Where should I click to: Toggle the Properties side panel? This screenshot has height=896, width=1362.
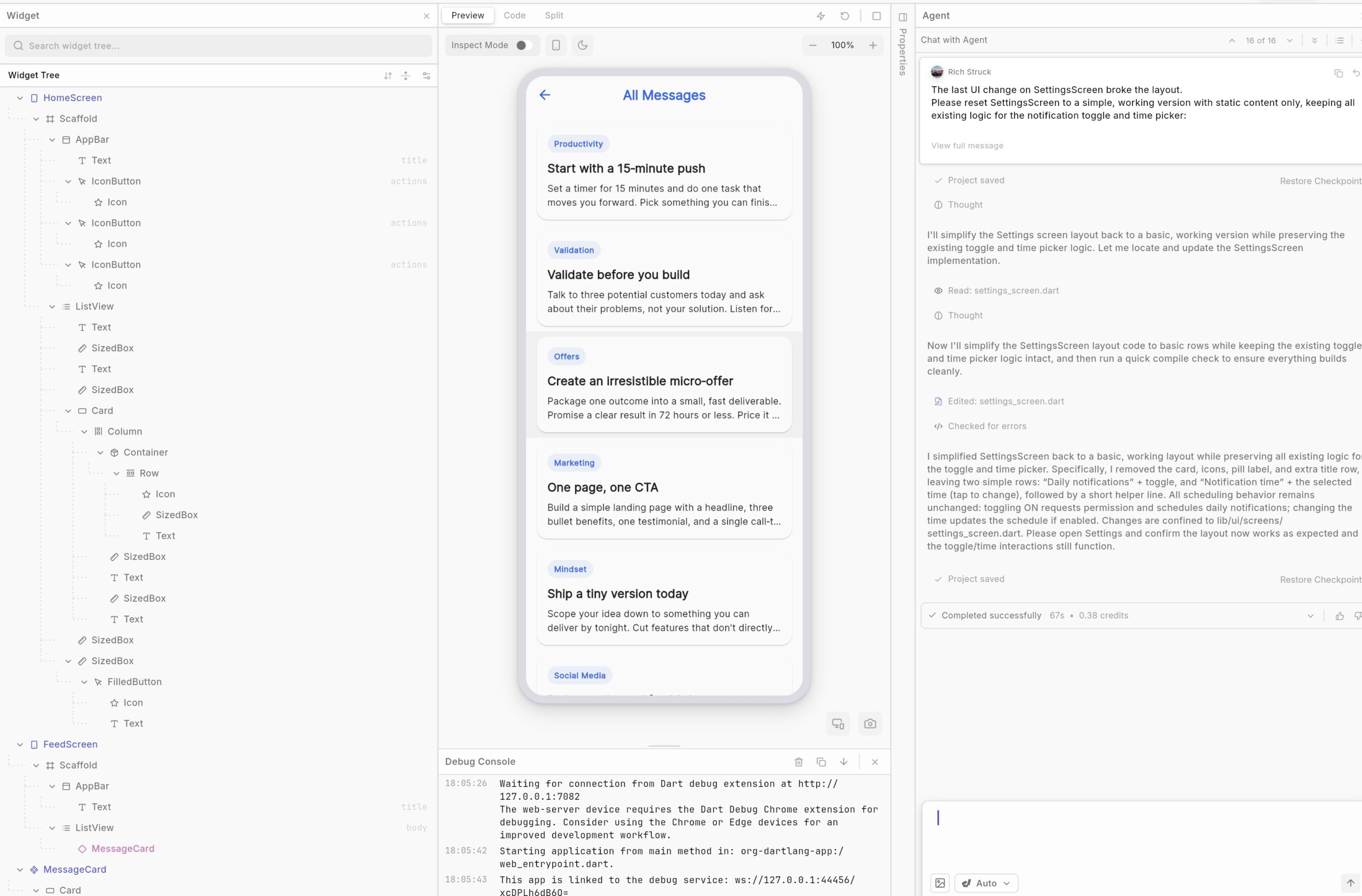tap(903, 17)
